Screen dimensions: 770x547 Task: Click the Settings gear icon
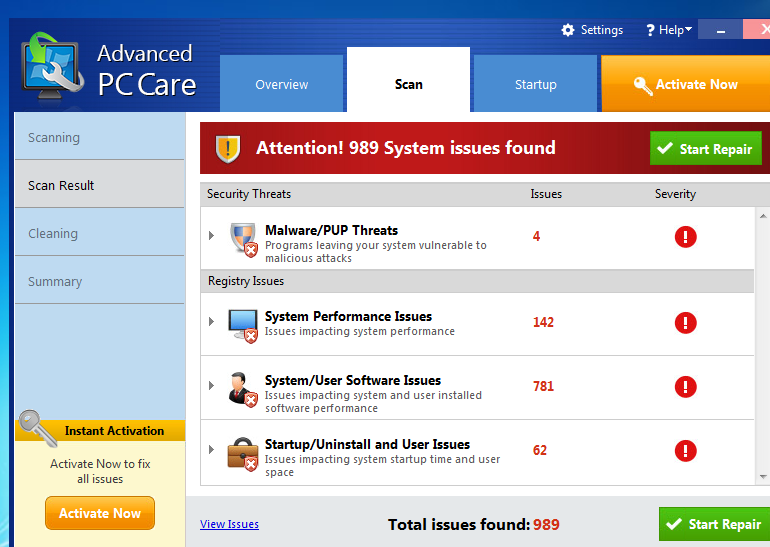click(568, 30)
